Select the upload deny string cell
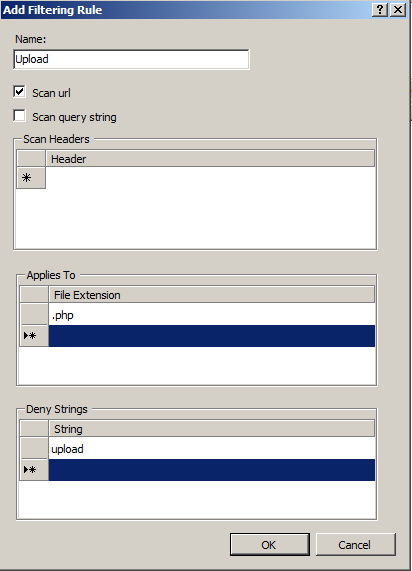Viewport: 412px width, 571px height. pos(212,448)
